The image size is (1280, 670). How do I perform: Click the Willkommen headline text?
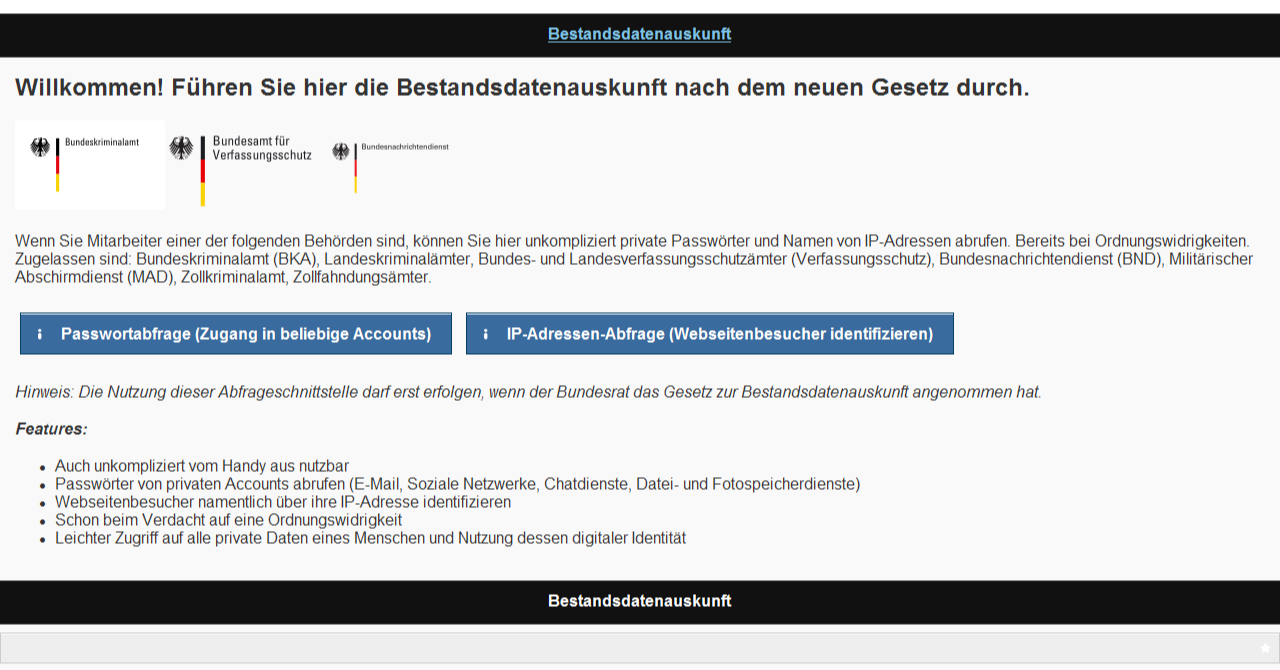tap(521, 88)
